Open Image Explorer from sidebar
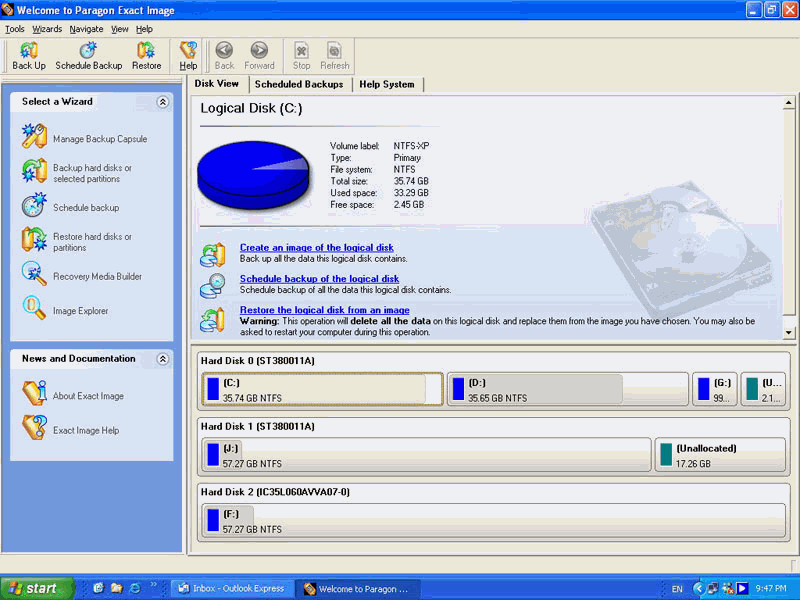The height and width of the screenshot is (600, 800). (65, 310)
